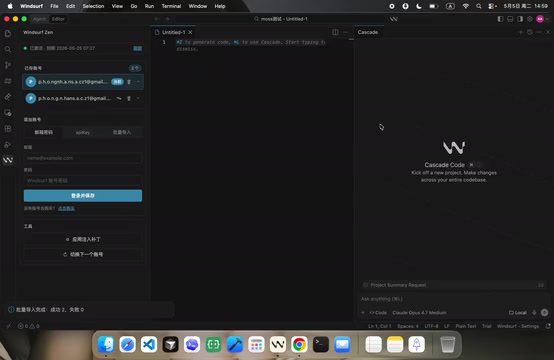Open Spotlight search in macOS menu bar
Image resolution: width=554 pixels, height=360 pixels.
478,6
